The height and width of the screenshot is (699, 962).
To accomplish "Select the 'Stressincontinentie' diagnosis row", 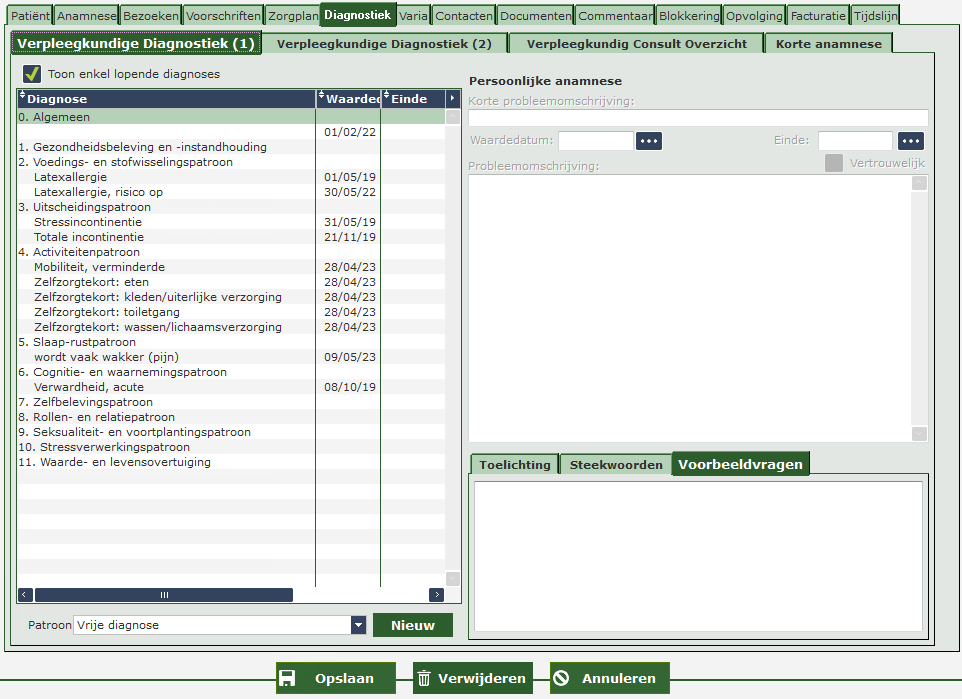I will click(x=88, y=222).
